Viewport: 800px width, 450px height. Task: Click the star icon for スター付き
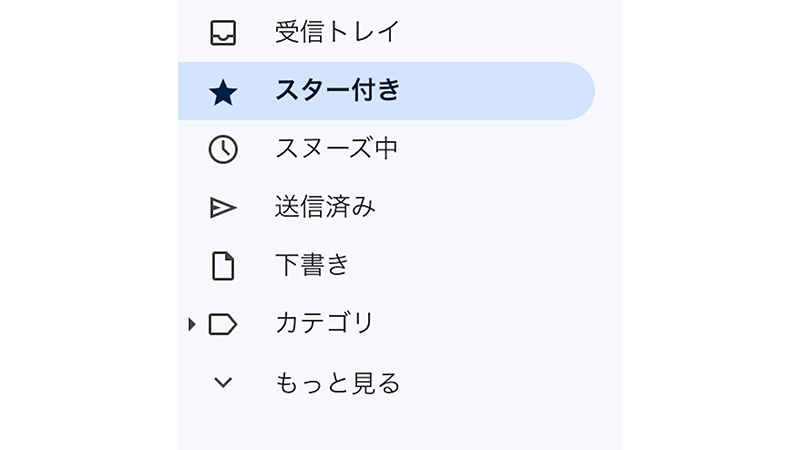coord(223,92)
